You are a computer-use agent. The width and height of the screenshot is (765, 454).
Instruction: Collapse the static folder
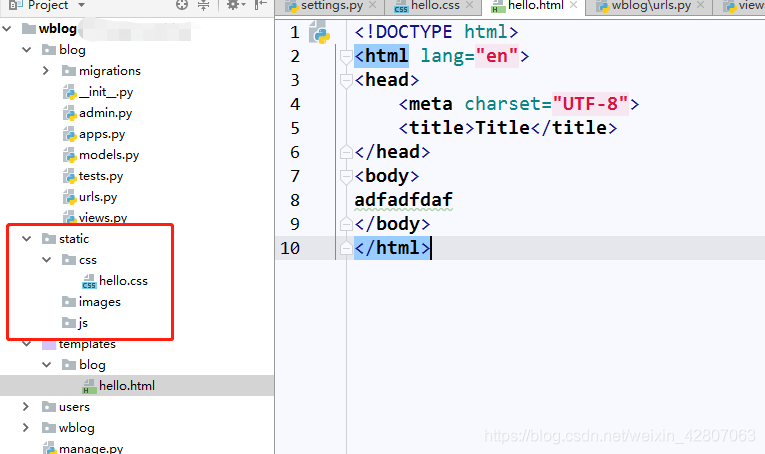pyautogui.click(x=27, y=238)
